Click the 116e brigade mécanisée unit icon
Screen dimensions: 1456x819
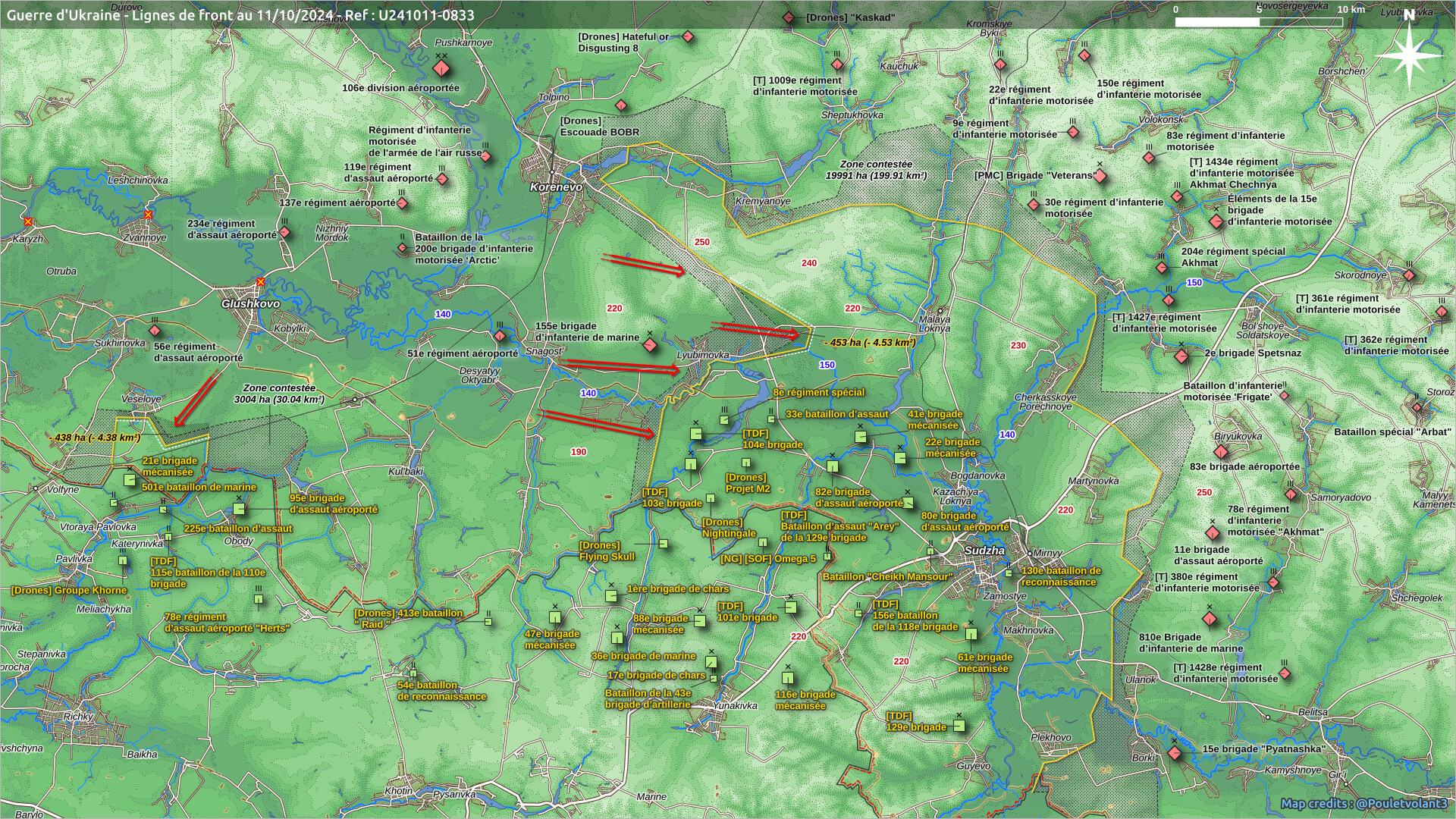(x=788, y=677)
